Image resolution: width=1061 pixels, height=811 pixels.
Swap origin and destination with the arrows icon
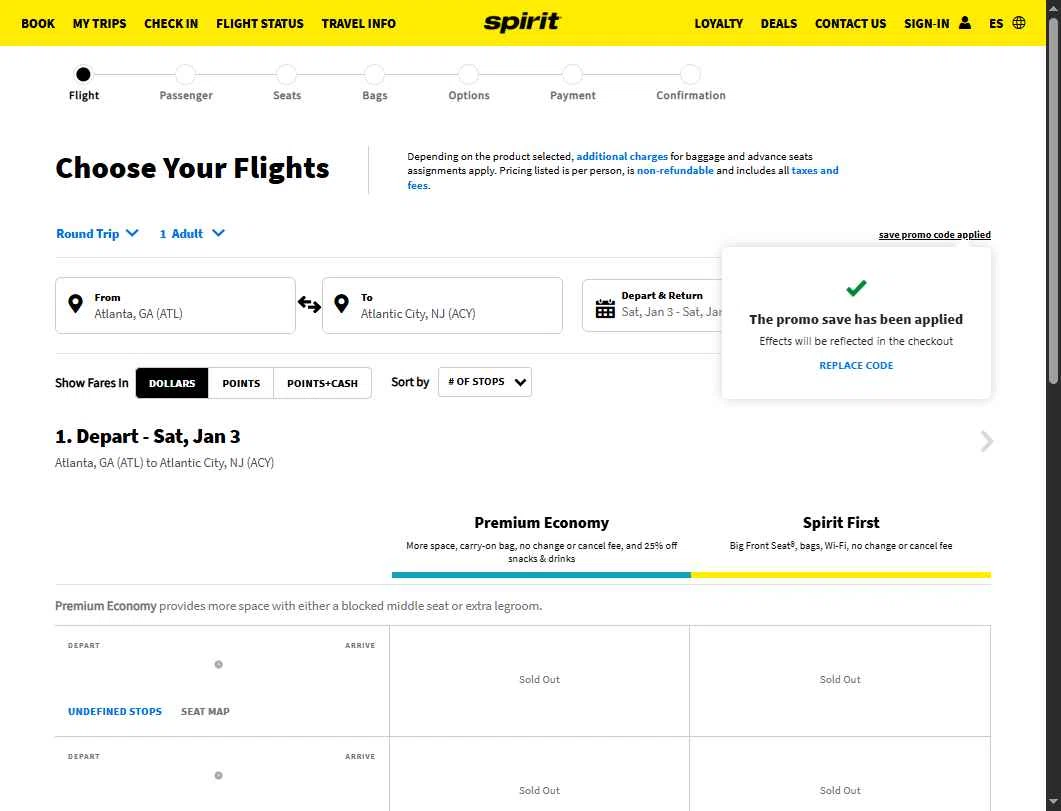[x=309, y=304]
